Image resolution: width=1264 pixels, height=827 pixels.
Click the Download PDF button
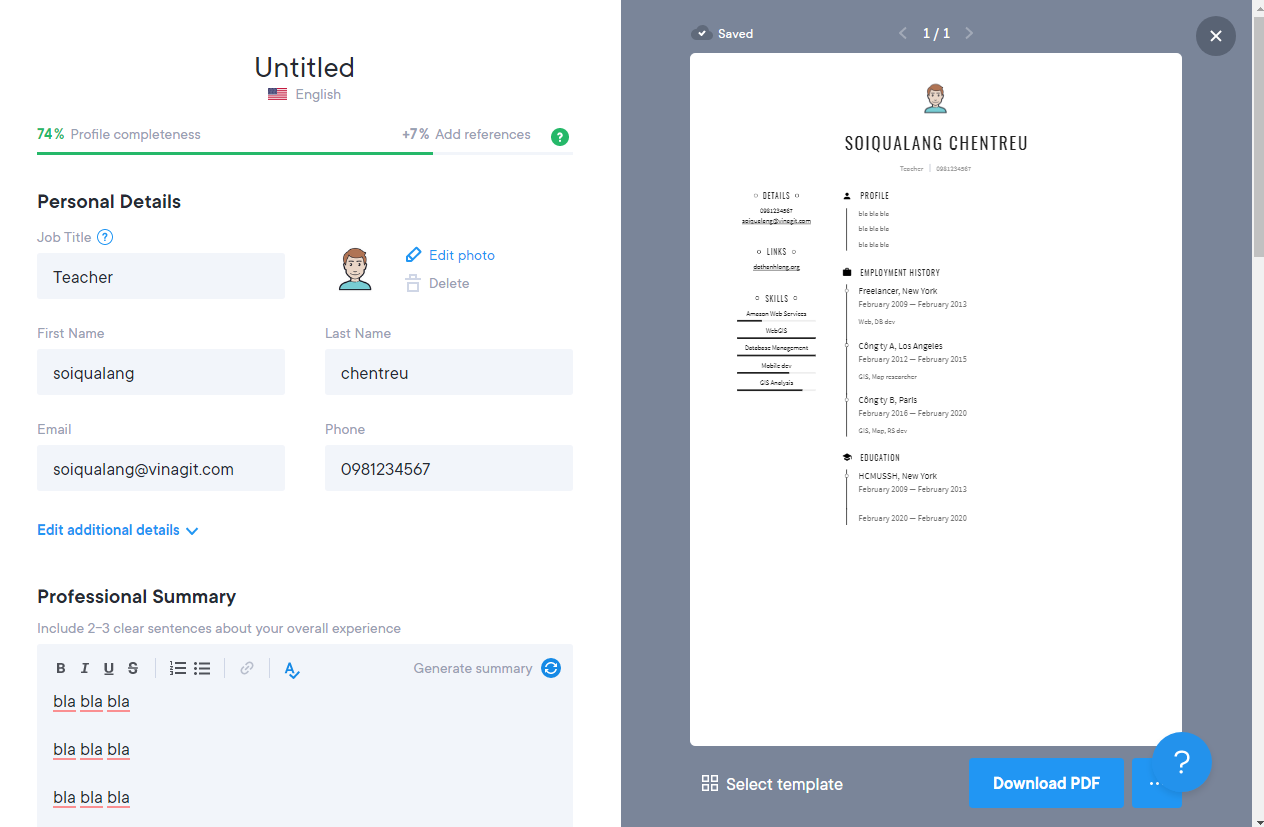click(x=1046, y=783)
